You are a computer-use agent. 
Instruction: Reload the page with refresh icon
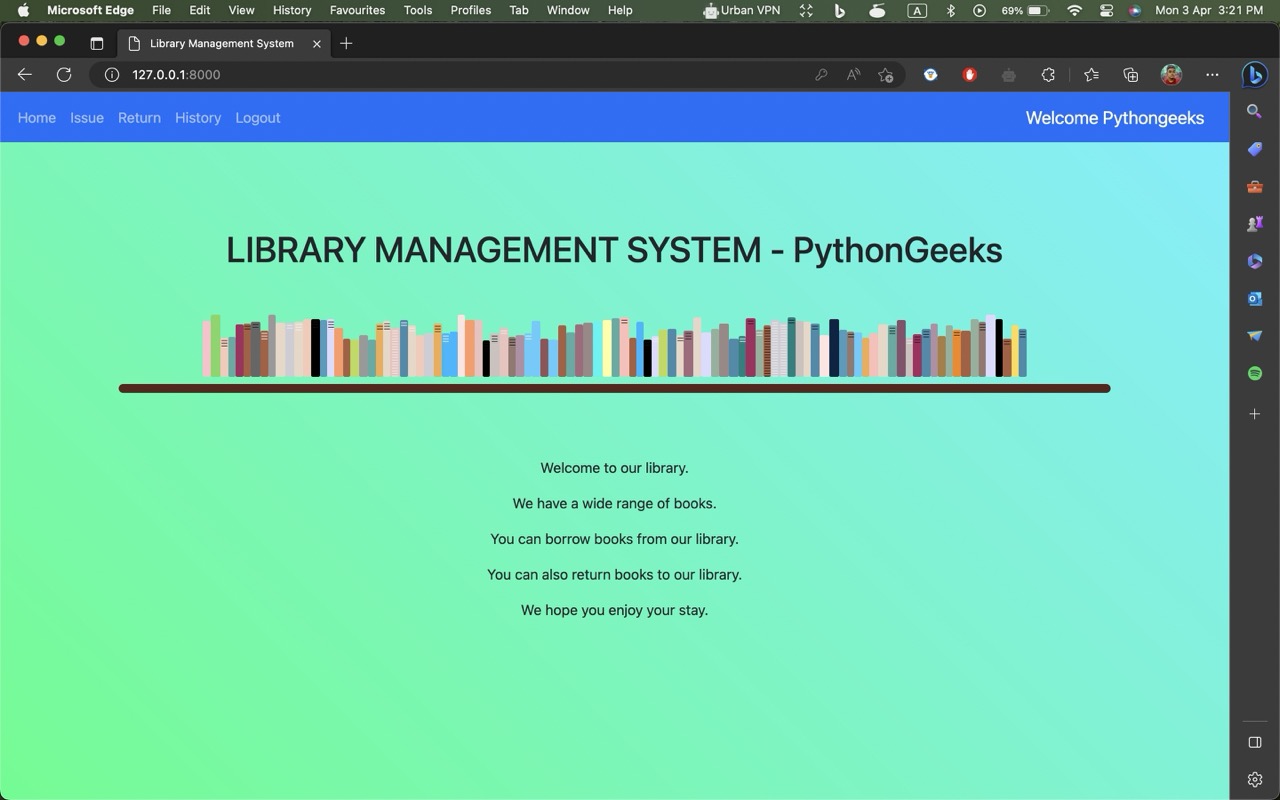click(64, 74)
